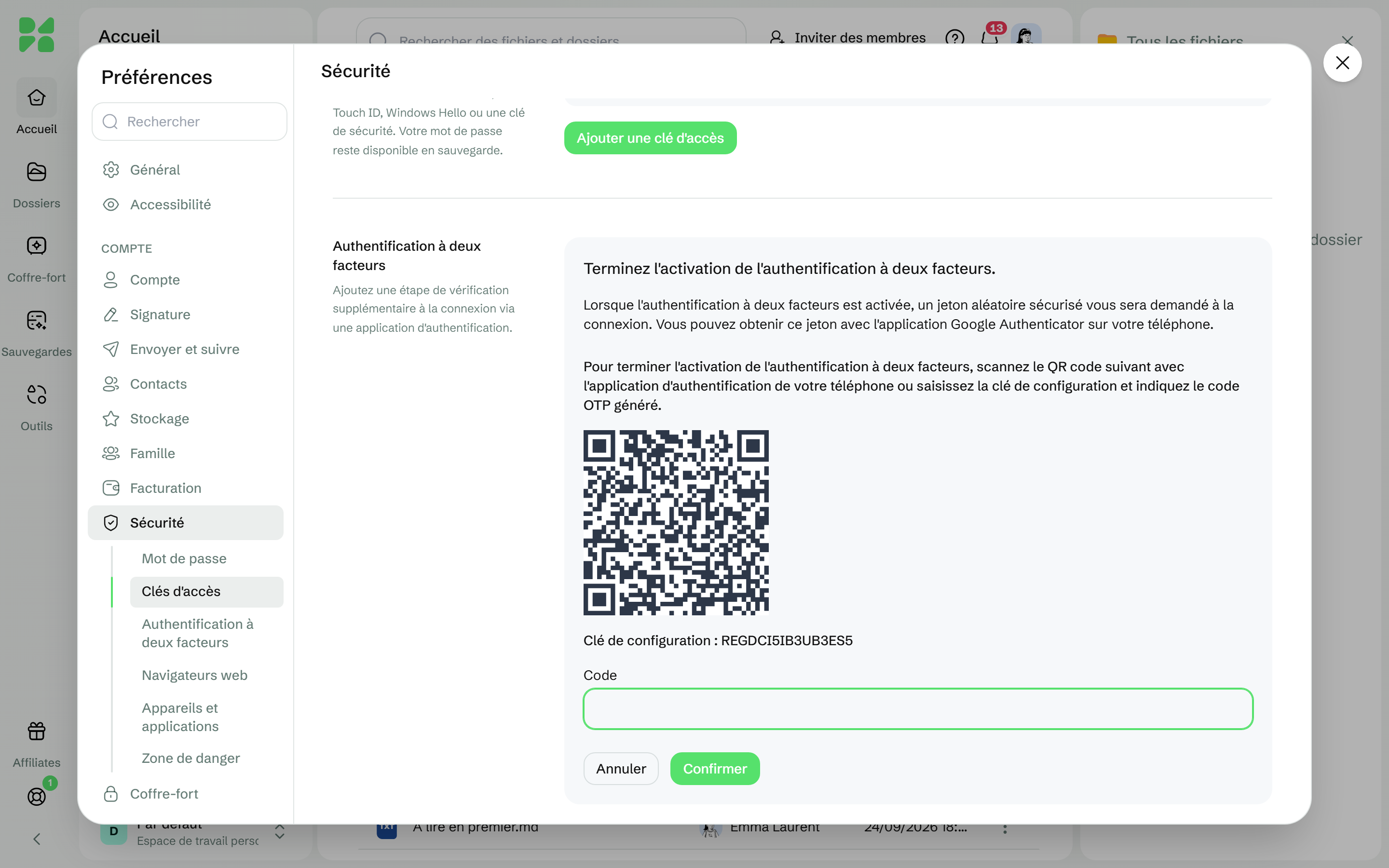The image size is (1389, 868).
Task: Open Coffre-fort in the left app sidebar
Action: pos(36,258)
